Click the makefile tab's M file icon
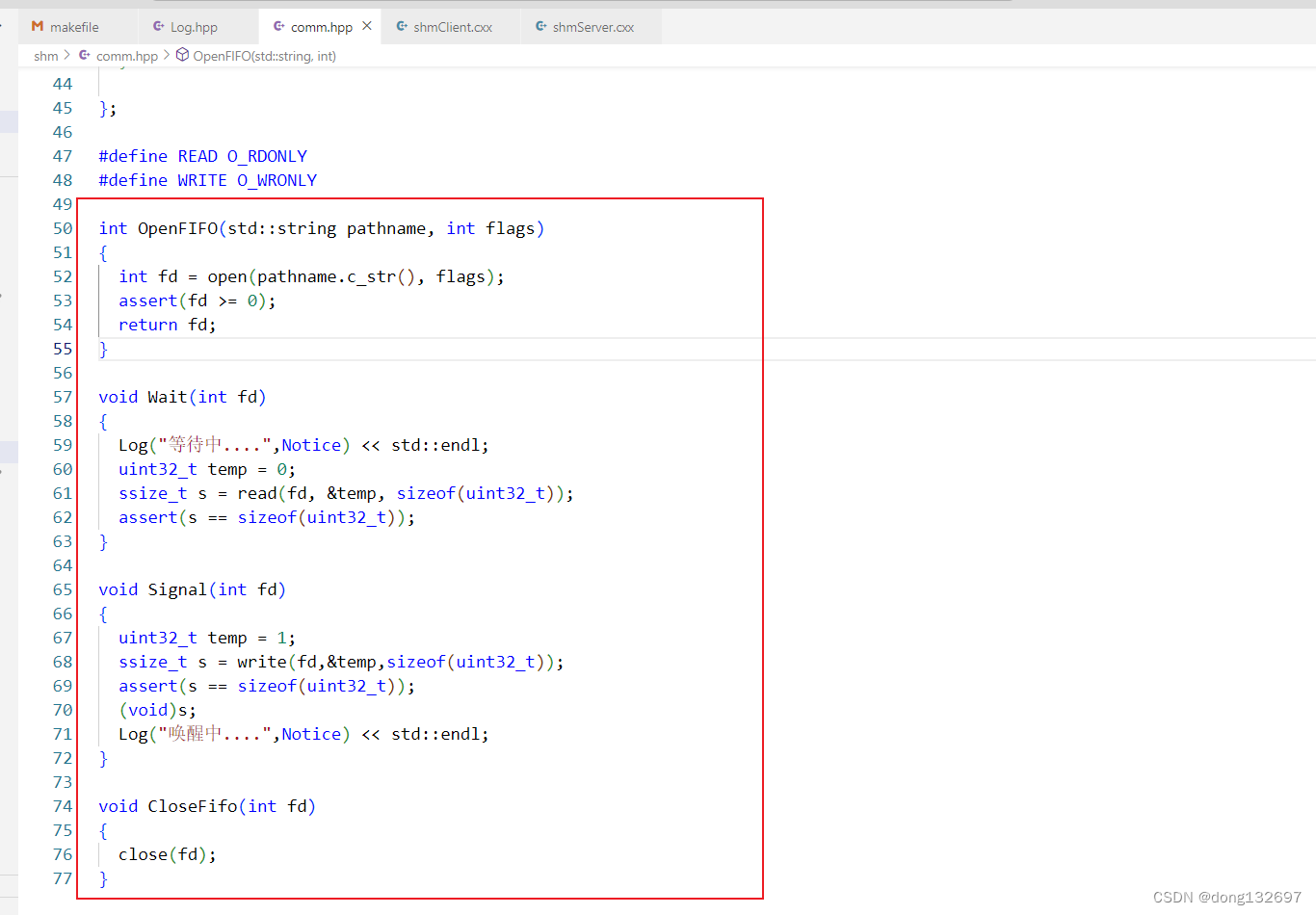The width and height of the screenshot is (1316, 915). 38,26
